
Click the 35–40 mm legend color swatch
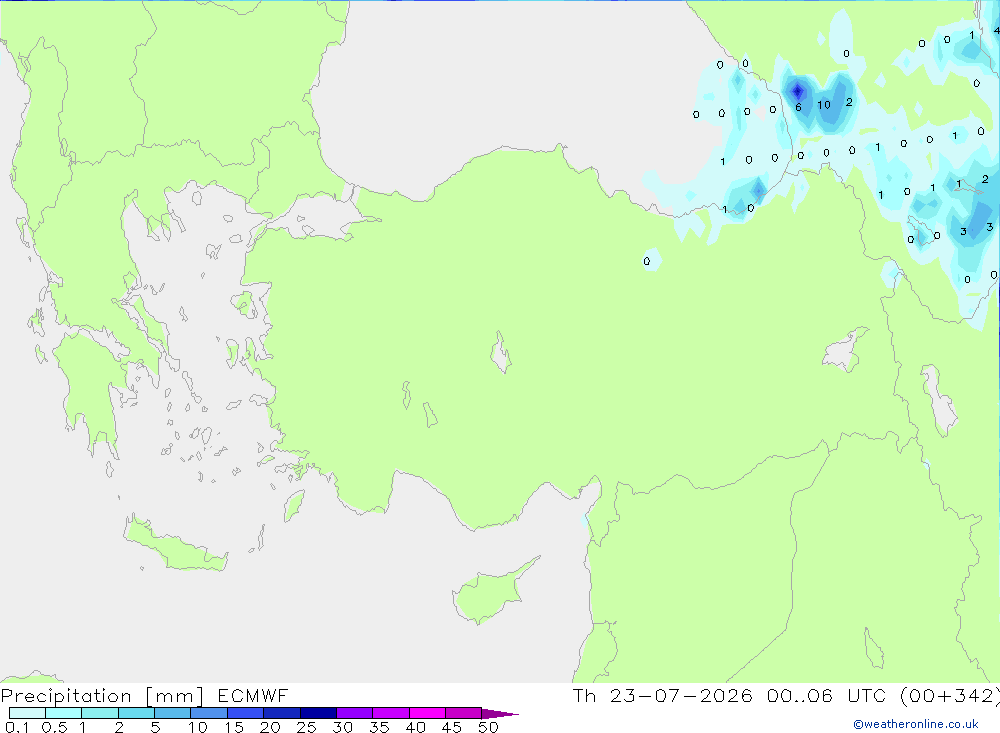coord(391,713)
